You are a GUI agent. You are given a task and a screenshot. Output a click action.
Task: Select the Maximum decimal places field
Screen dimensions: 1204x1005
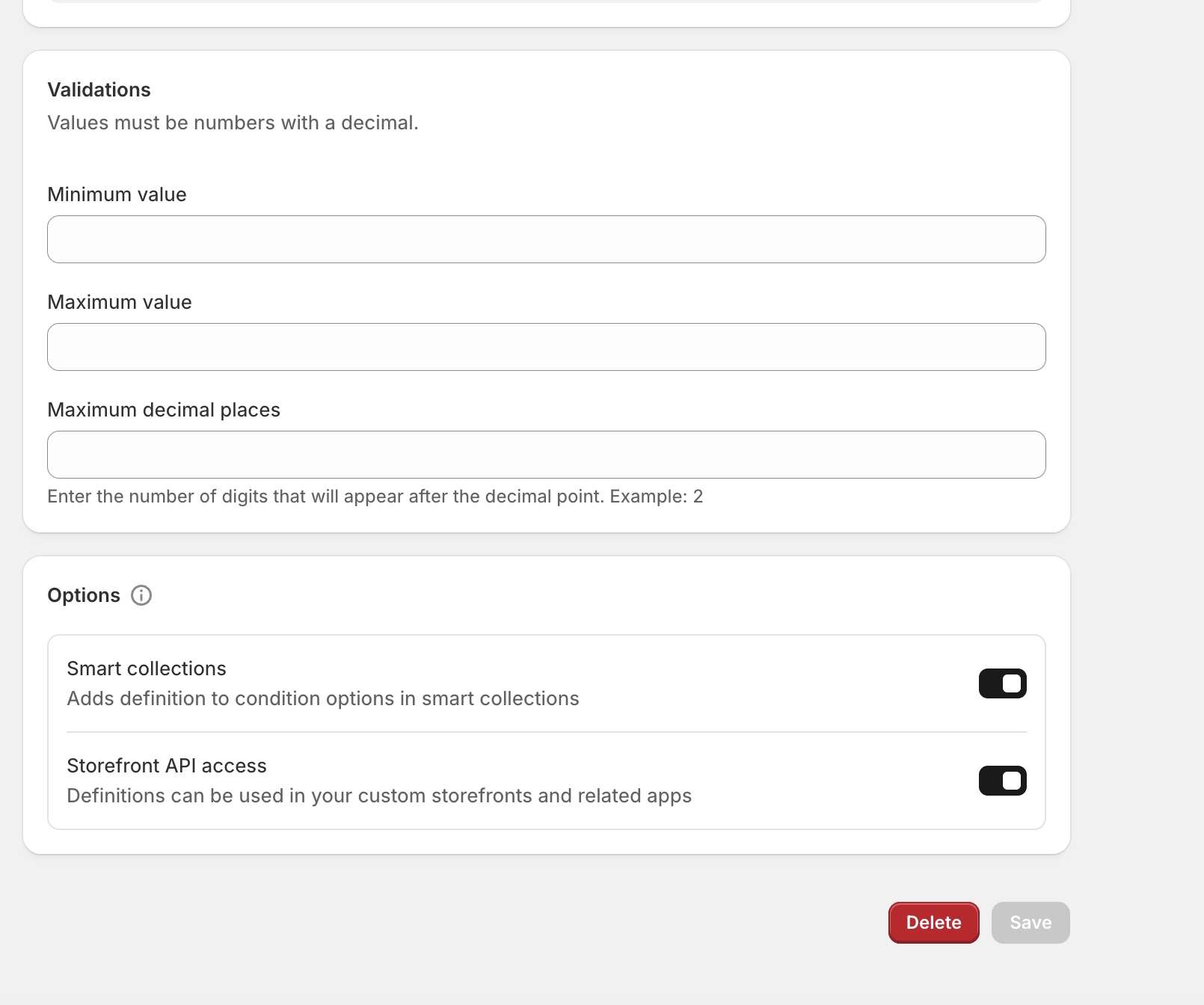point(546,455)
